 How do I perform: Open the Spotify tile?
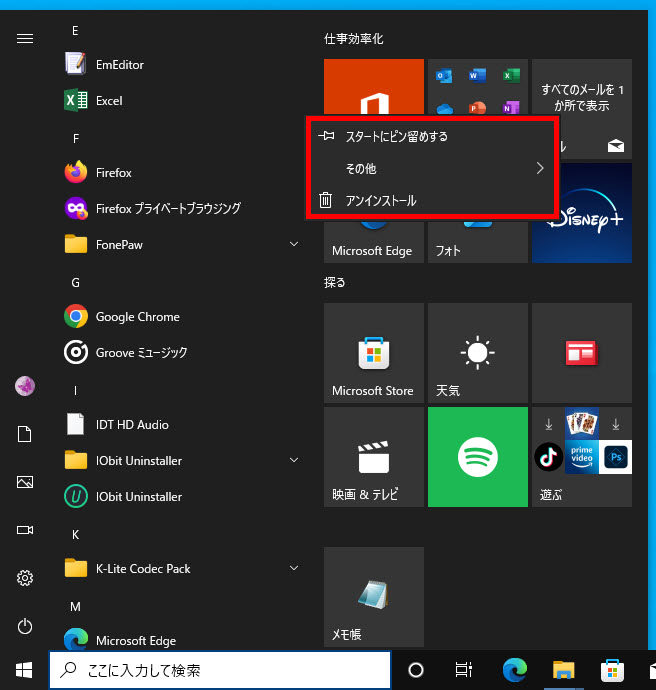click(x=477, y=457)
